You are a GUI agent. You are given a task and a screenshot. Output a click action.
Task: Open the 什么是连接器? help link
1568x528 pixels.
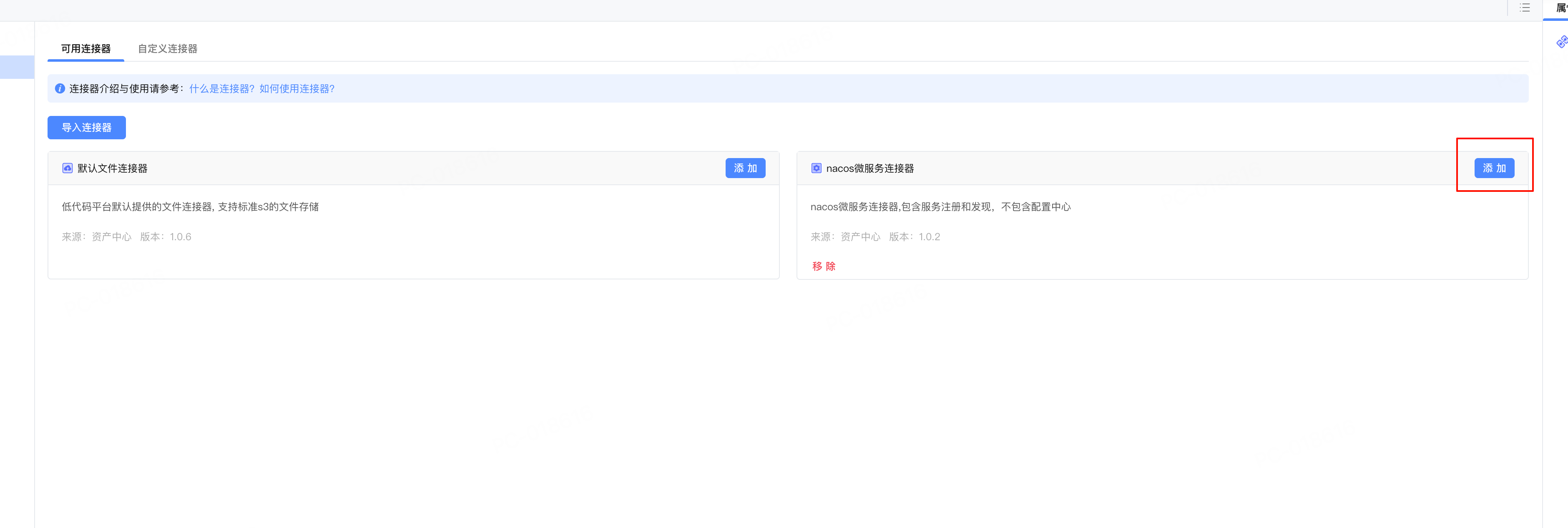point(221,89)
